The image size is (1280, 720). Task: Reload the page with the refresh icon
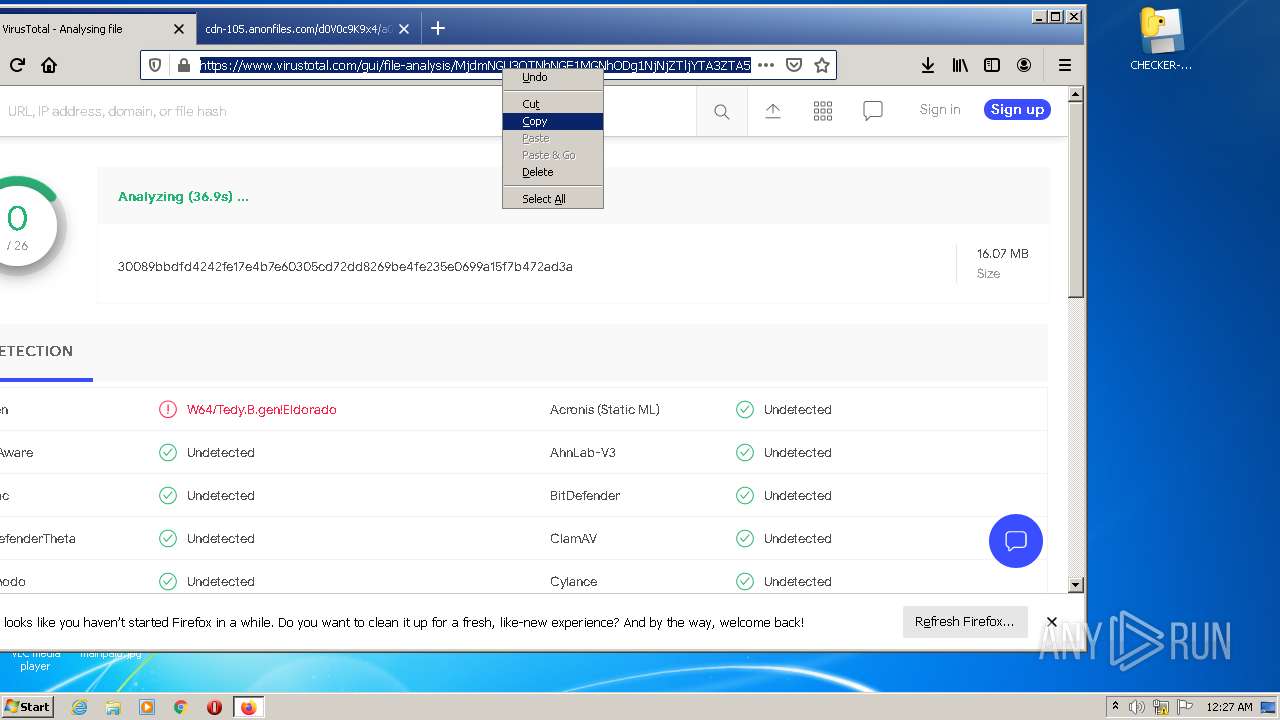click(x=17, y=65)
